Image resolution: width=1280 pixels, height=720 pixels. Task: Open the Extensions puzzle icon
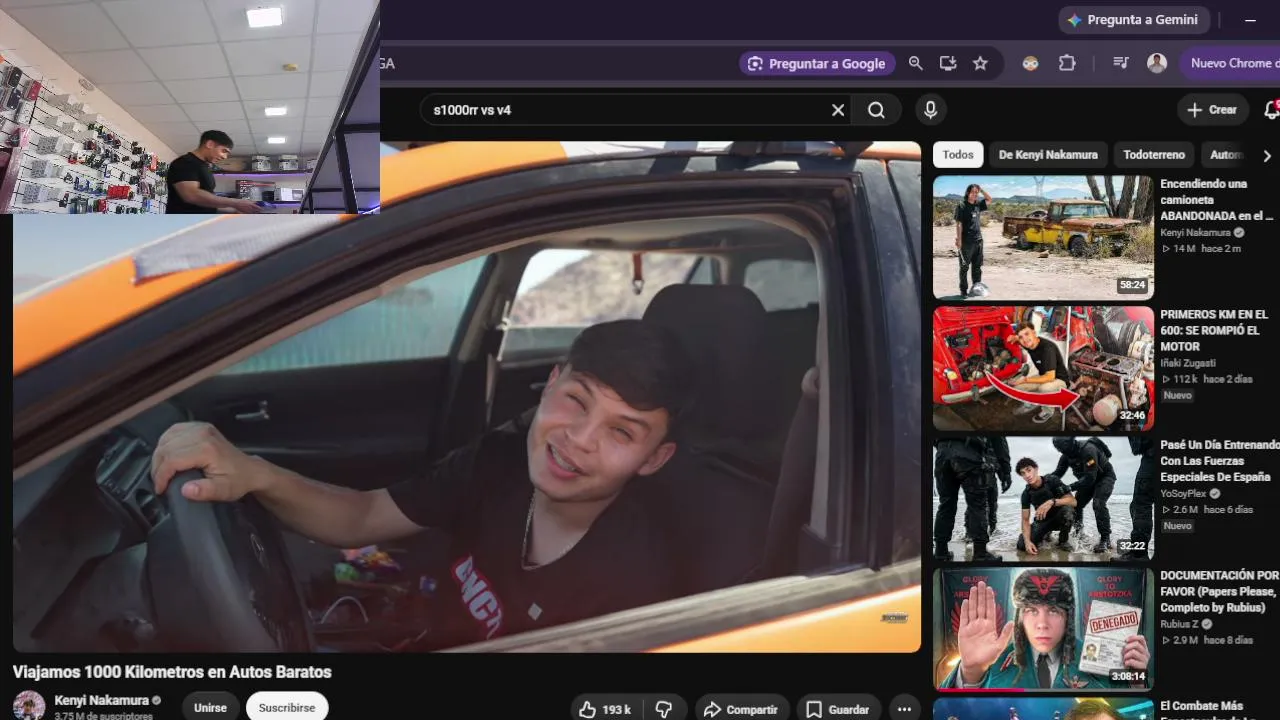[1067, 63]
